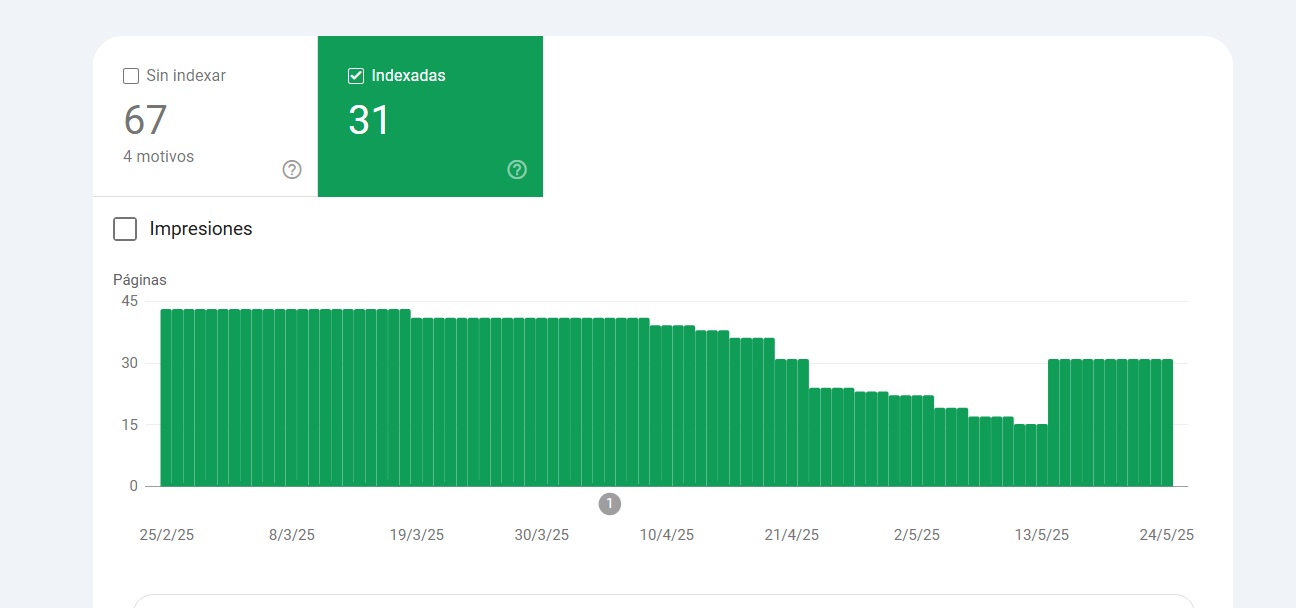Click the 67 count on Sin indexar card
Image resolution: width=1296 pixels, height=608 pixels.
pyautogui.click(x=145, y=120)
